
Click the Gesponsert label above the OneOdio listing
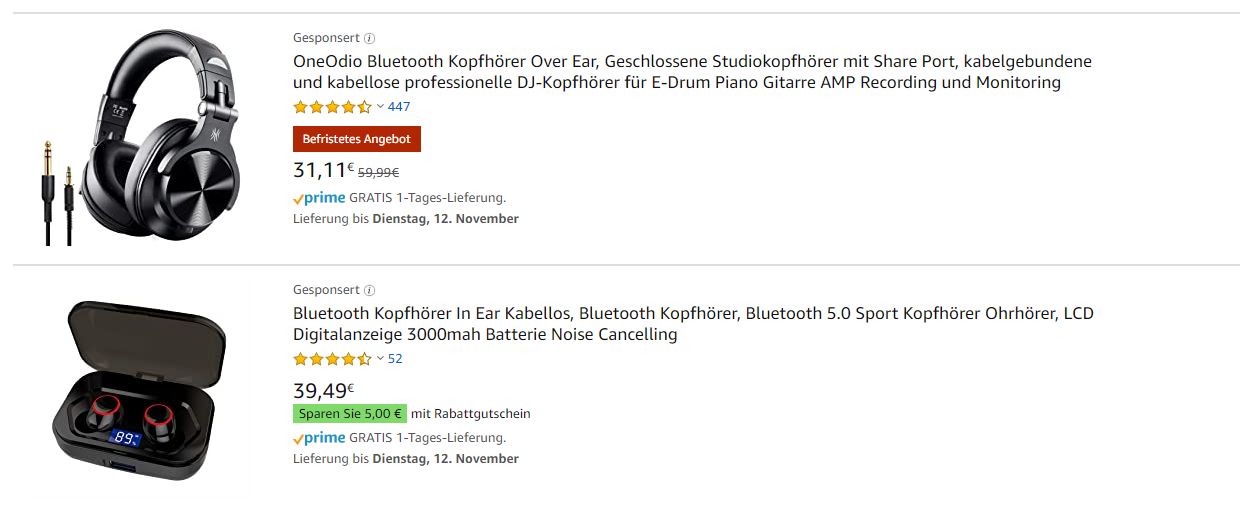(326, 38)
